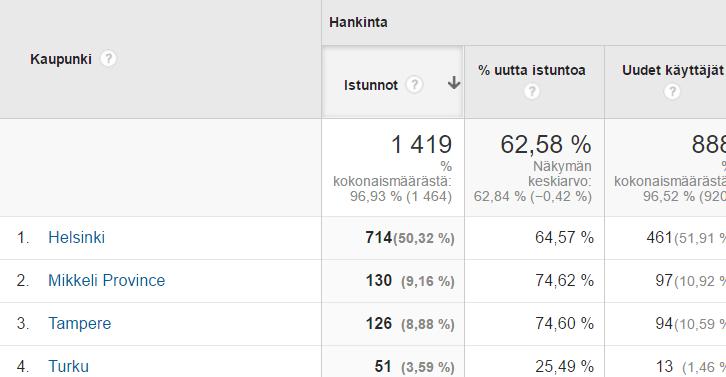Screen dimensions: 726x377
Task: Click Helsinki's 714 sessions value
Action: (x=379, y=238)
